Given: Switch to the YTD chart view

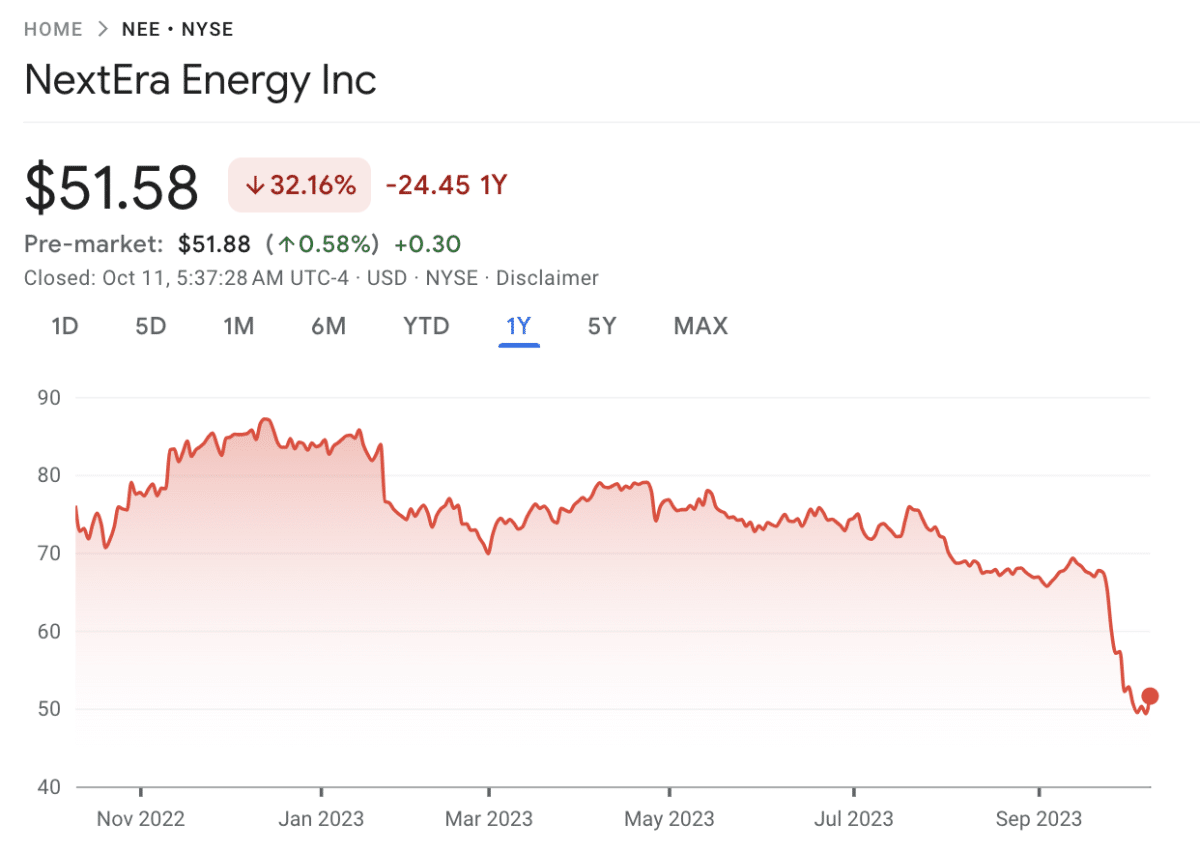Looking at the screenshot, I should (425, 325).
